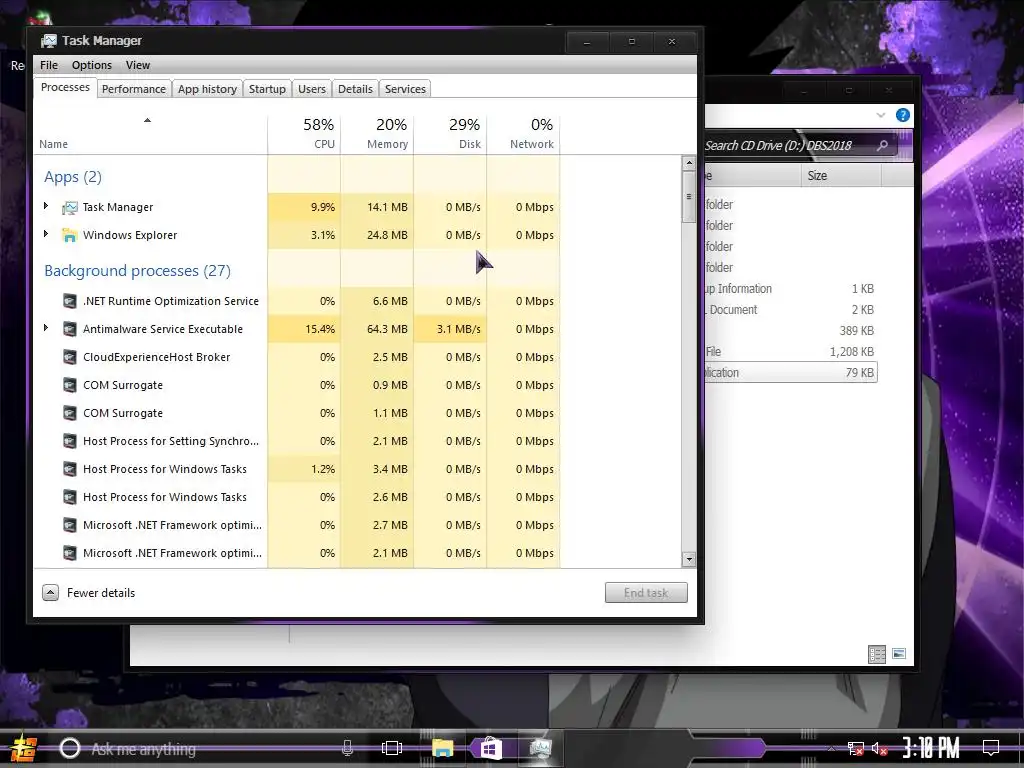Open Task View from taskbar
Image resolution: width=1024 pixels, height=768 pixels.
point(392,748)
